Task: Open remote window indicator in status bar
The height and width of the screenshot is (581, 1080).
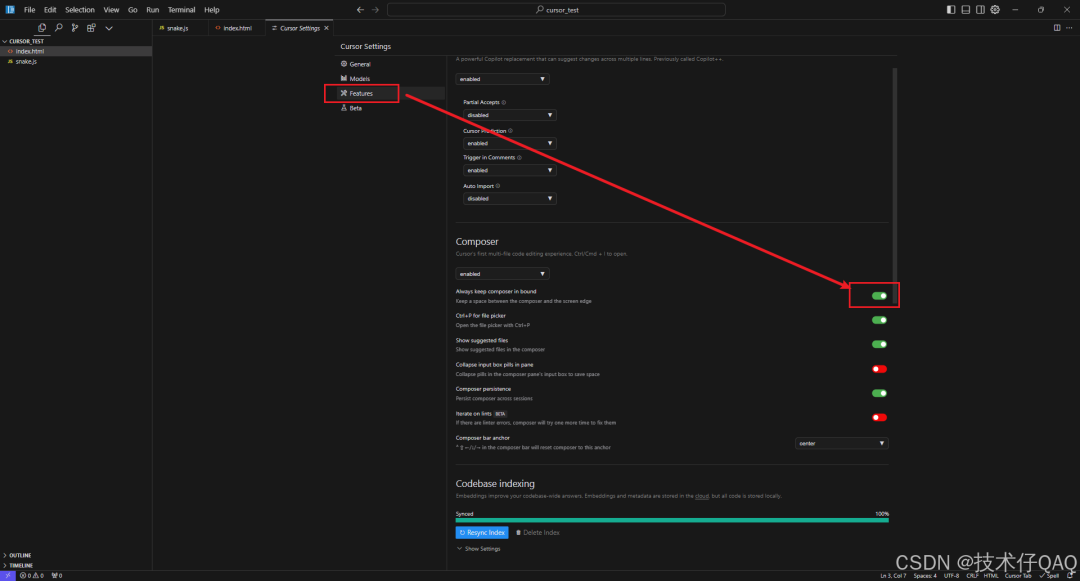Action: tap(7, 575)
